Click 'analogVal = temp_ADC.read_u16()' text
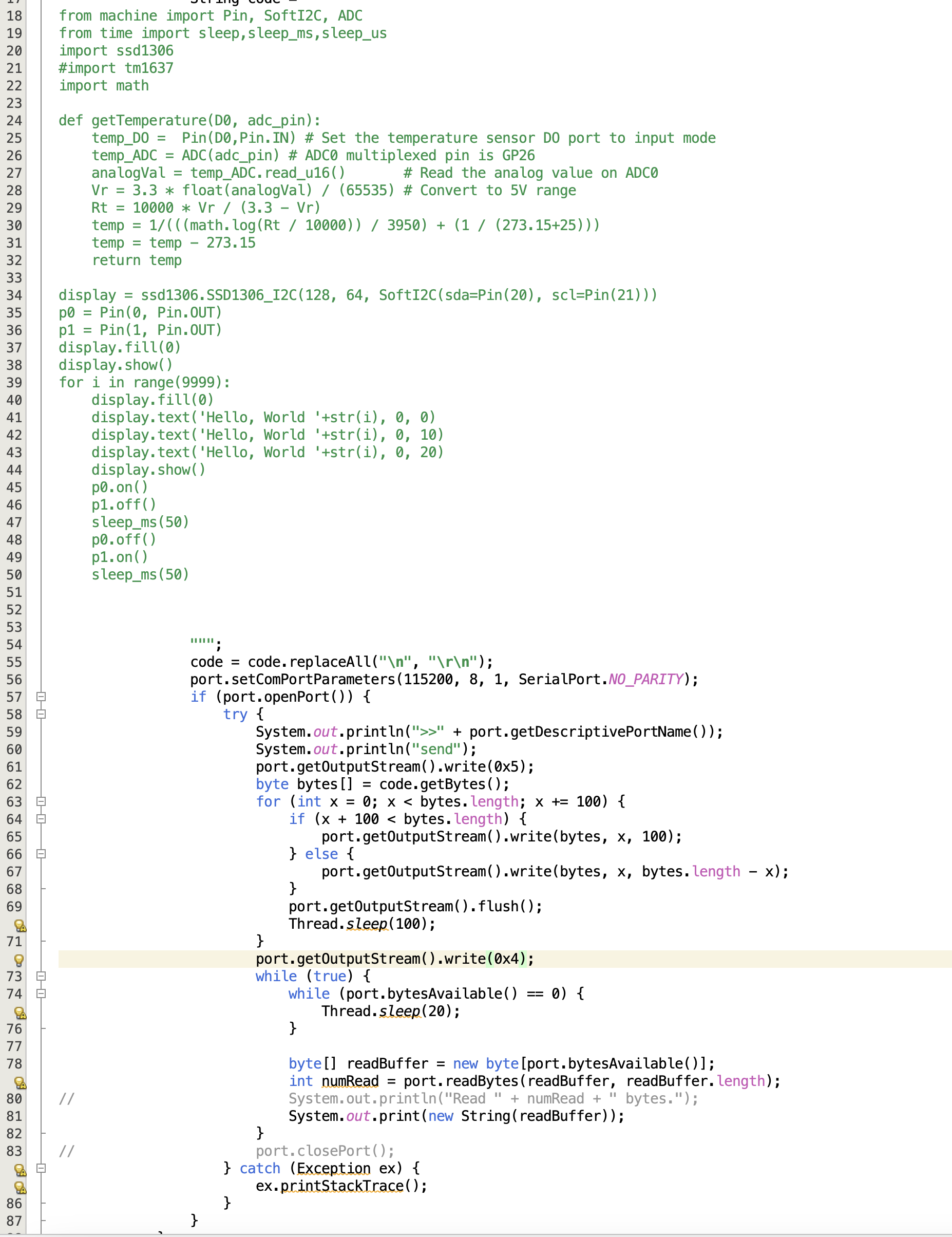The width and height of the screenshot is (952, 1237). coord(218,173)
